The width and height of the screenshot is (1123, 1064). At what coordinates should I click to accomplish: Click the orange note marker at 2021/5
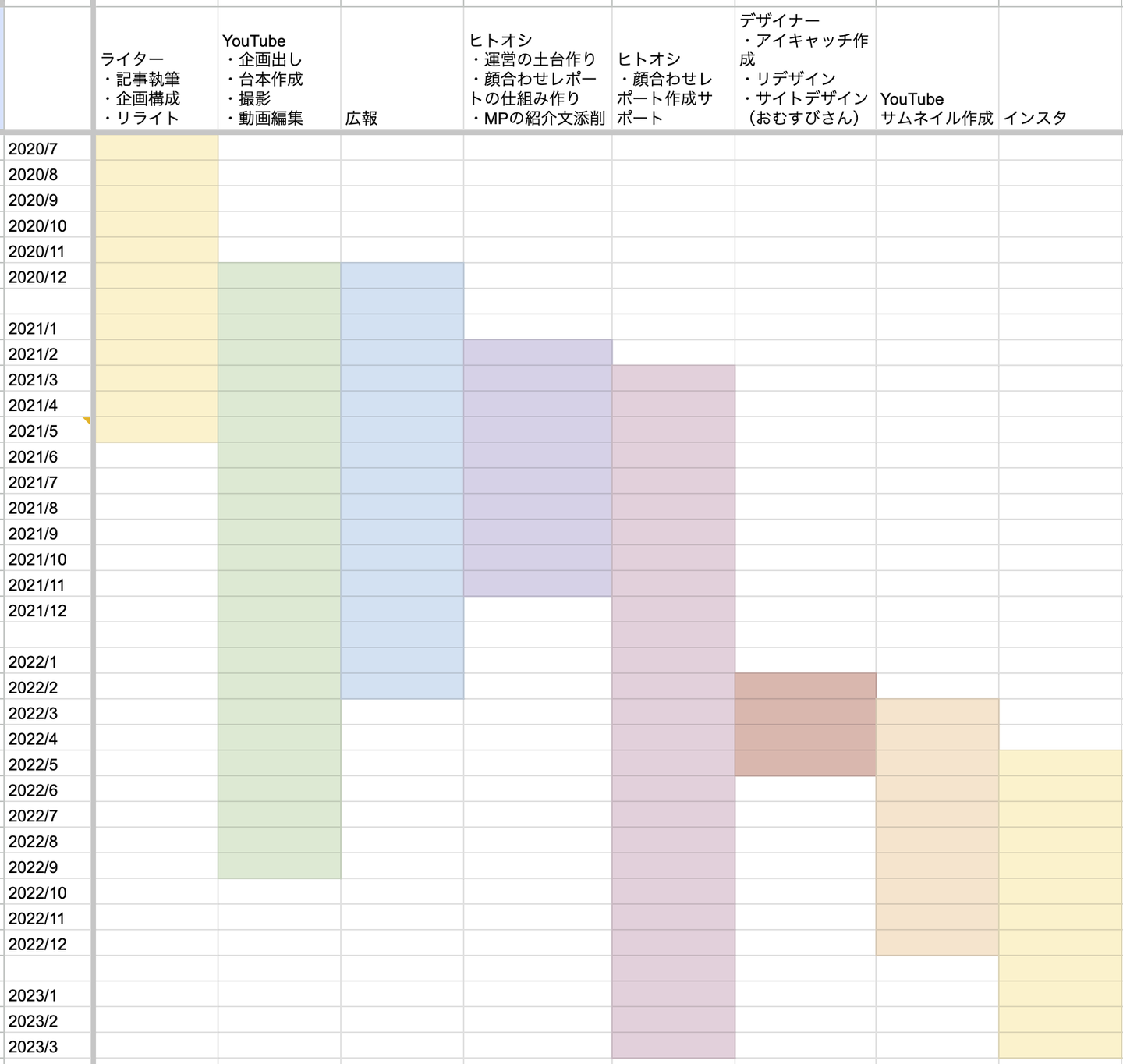[x=87, y=420]
